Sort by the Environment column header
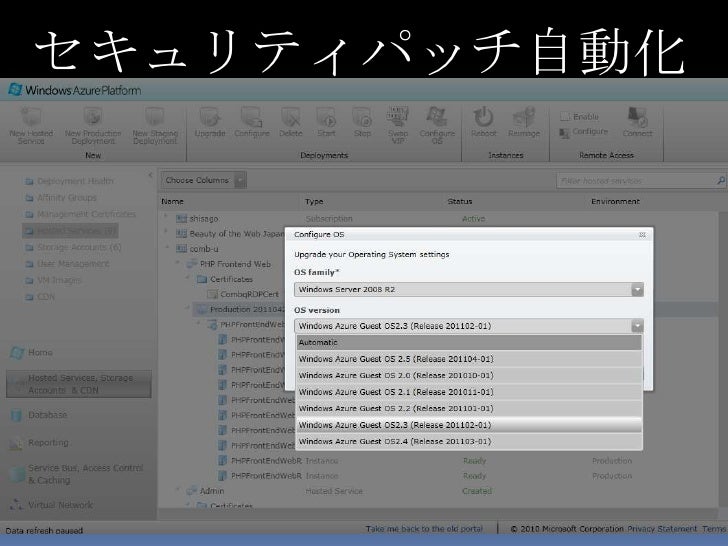This screenshot has height=546, width=728. (615, 202)
